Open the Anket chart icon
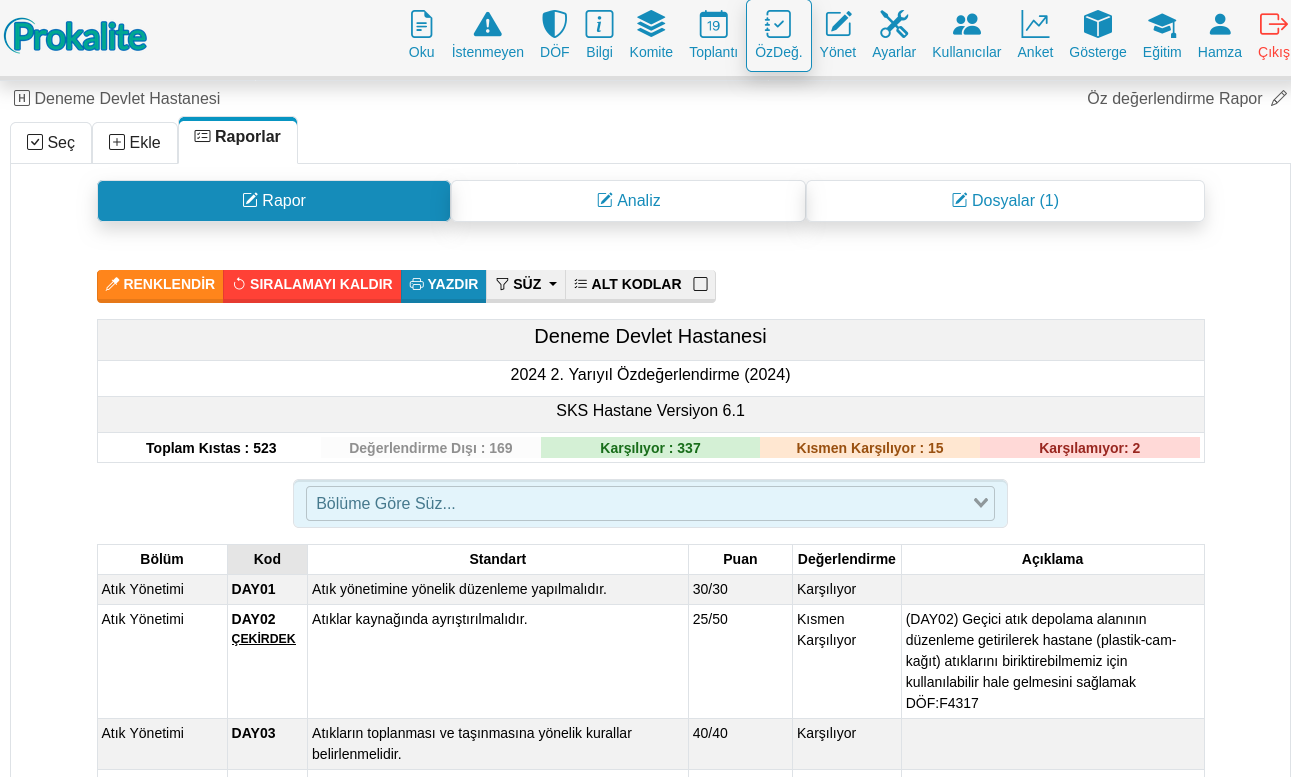1291x777 pixels. 1035,24
